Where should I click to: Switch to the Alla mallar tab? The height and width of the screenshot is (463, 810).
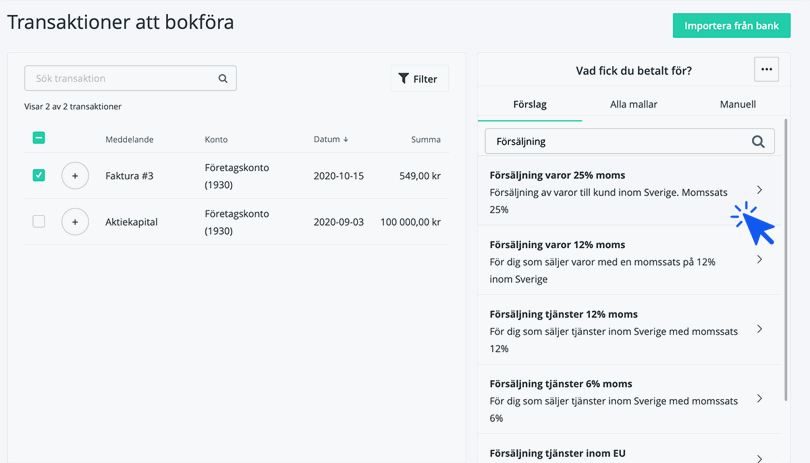633,104
